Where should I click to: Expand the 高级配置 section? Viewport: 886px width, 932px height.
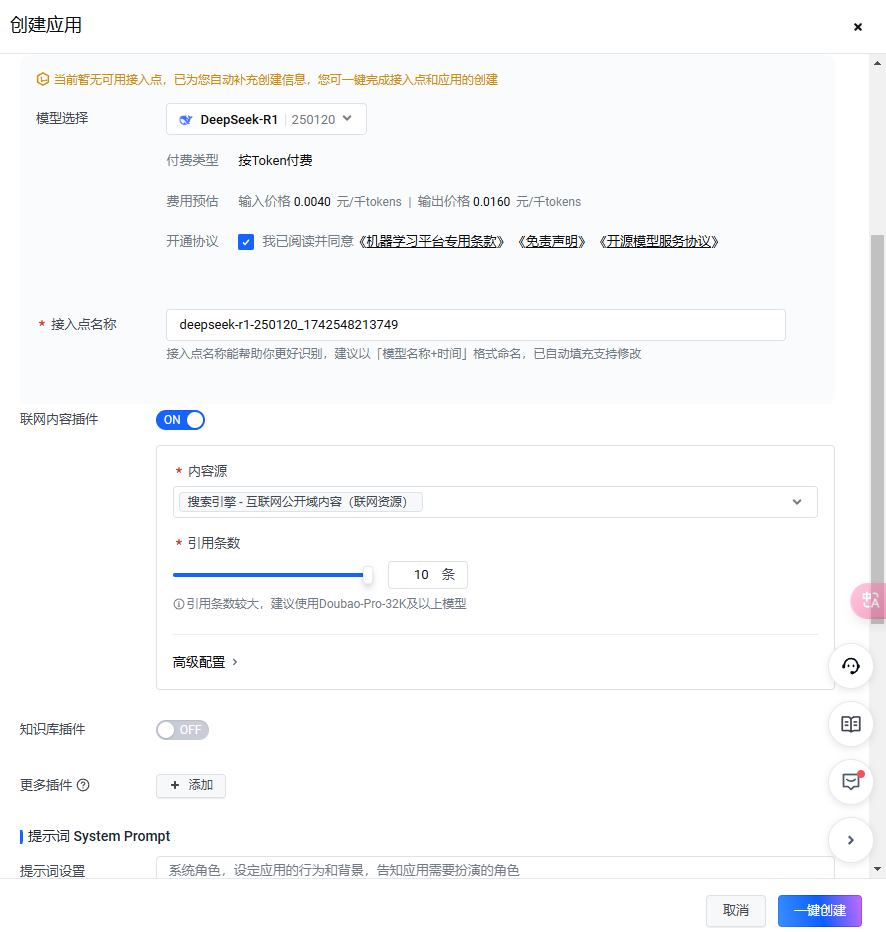pyautogui.click(x=205, y=662)
